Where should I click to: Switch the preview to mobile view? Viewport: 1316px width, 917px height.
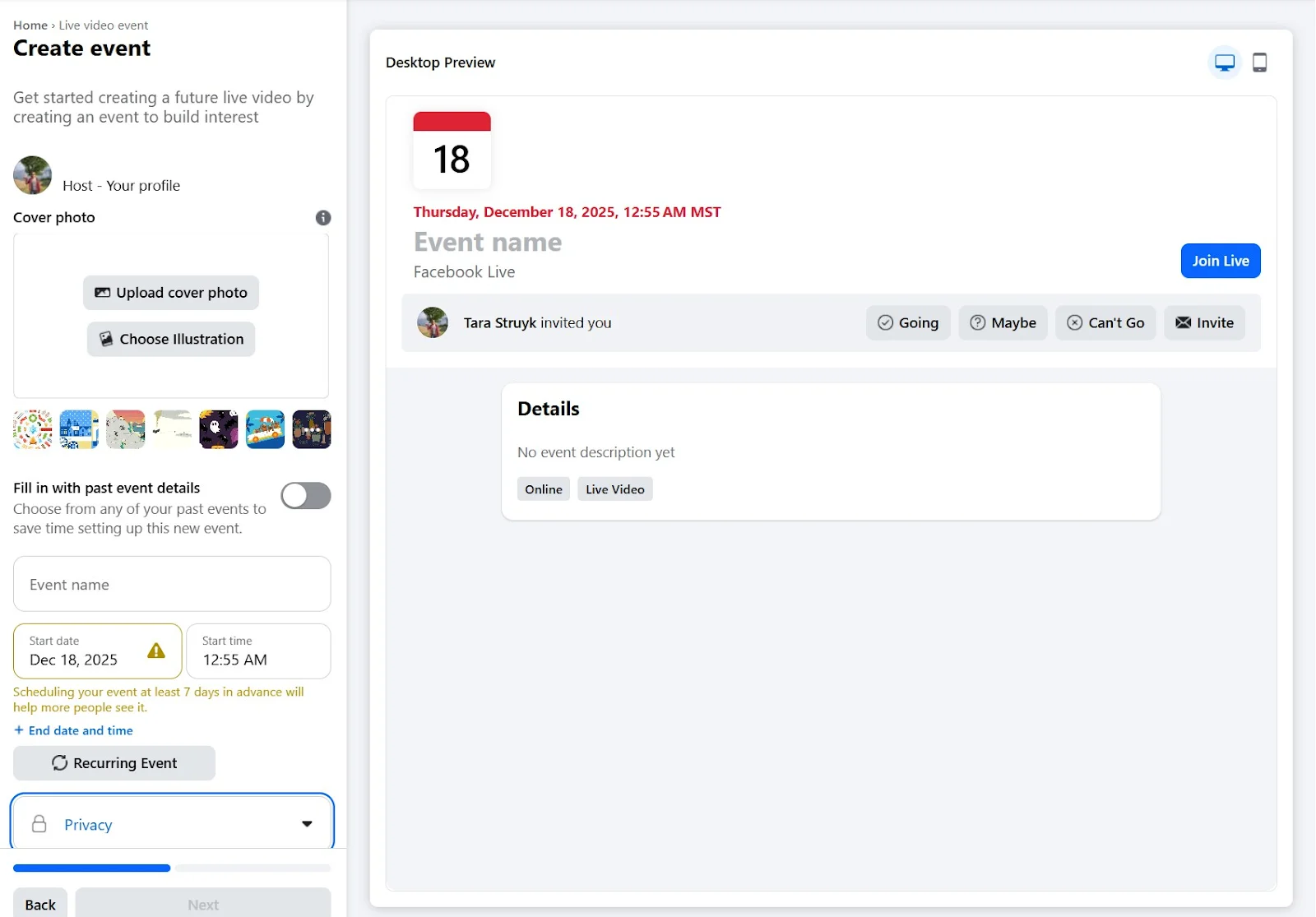[1260, 62]
